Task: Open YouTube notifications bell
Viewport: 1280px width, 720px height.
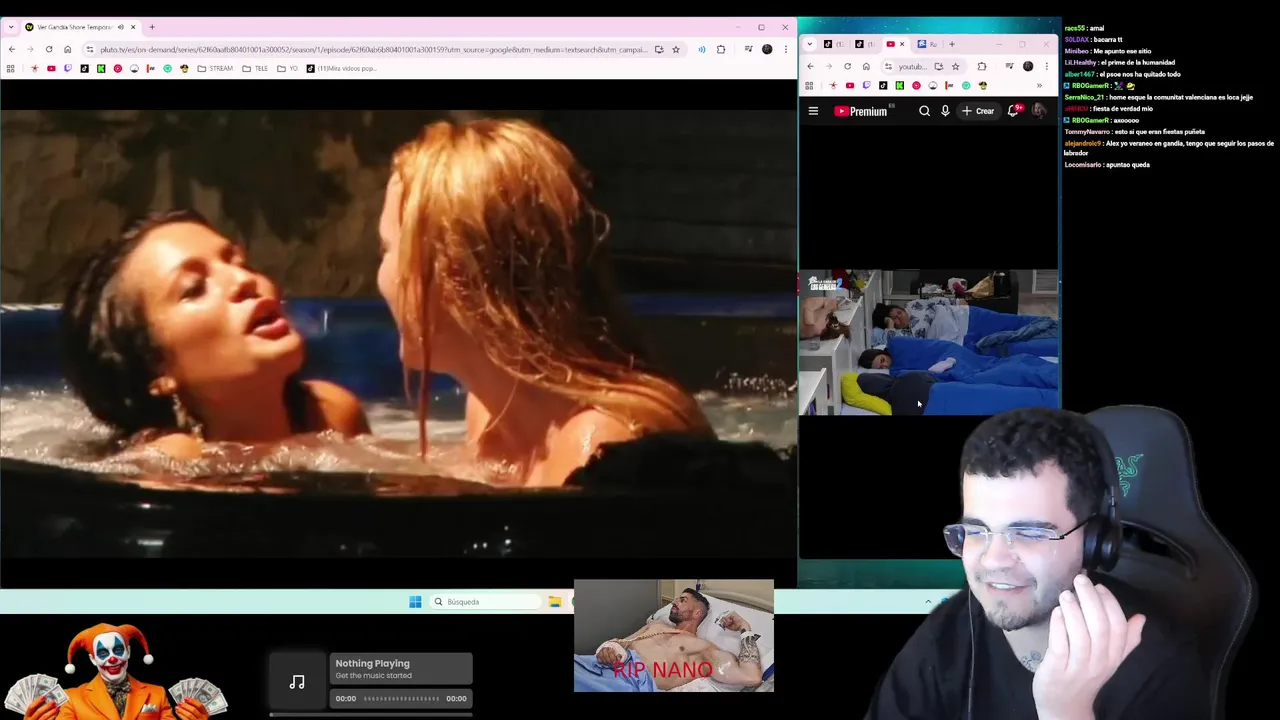Action: (1013, 111)
